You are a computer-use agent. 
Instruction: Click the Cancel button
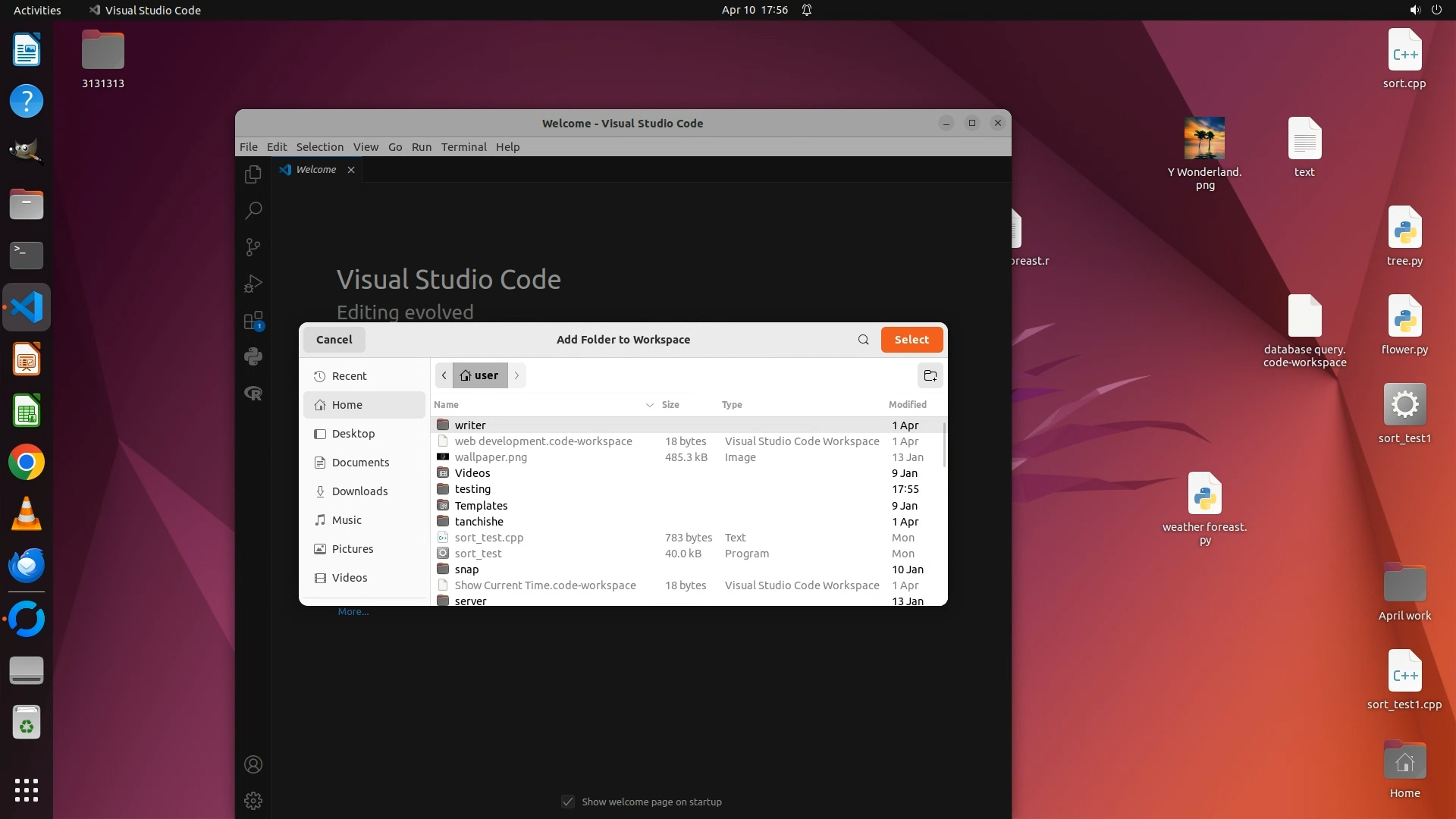334,340
